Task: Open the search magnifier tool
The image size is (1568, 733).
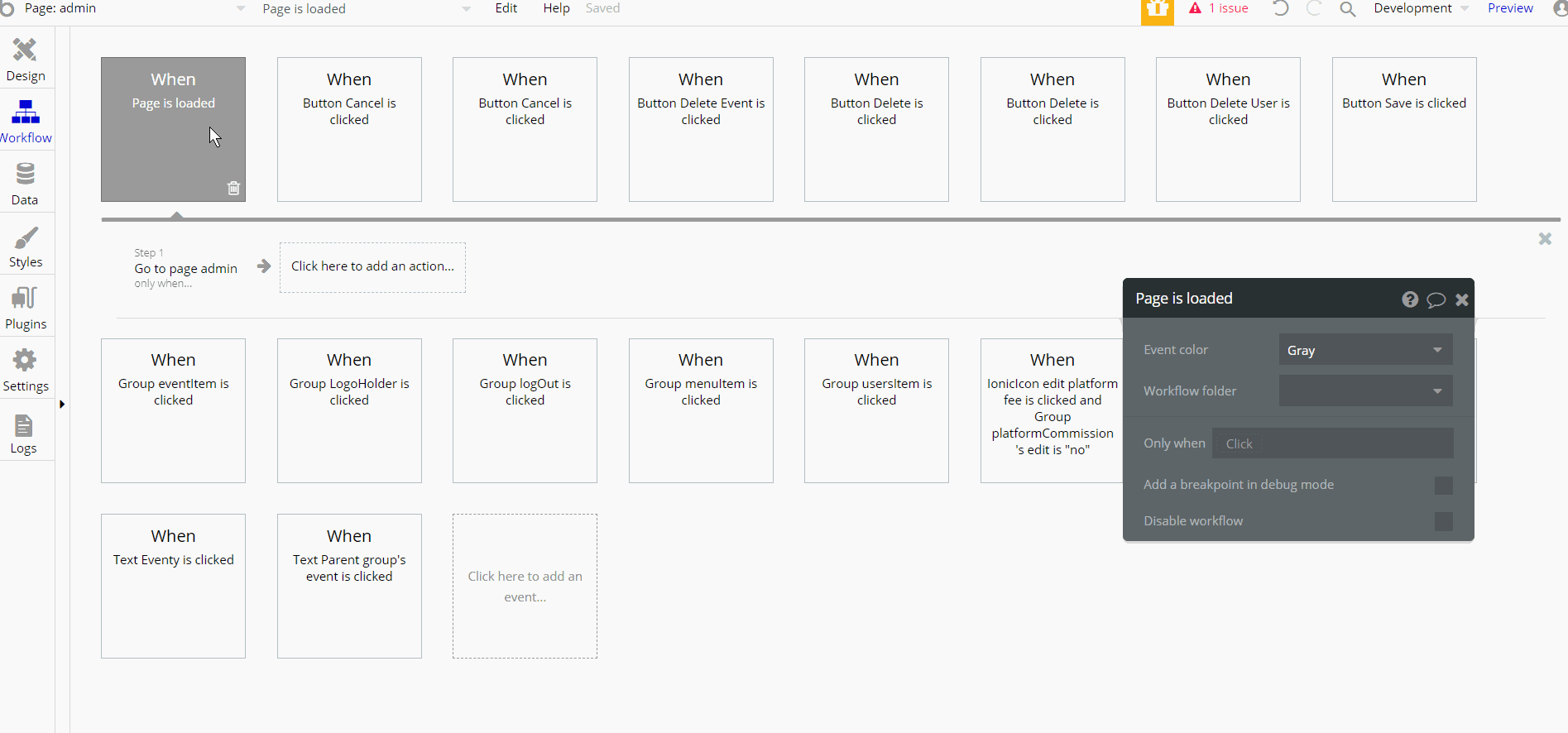Action: [1348, 9]
